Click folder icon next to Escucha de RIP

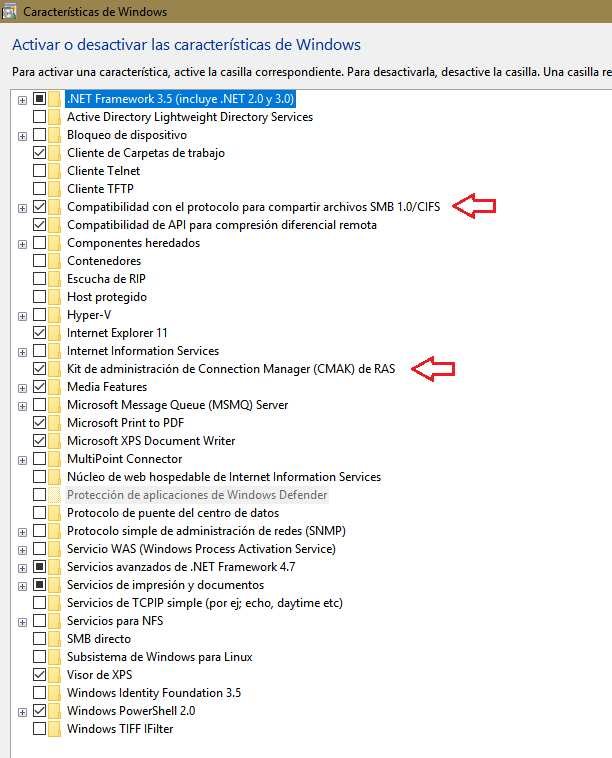click(x=55, y=279)
